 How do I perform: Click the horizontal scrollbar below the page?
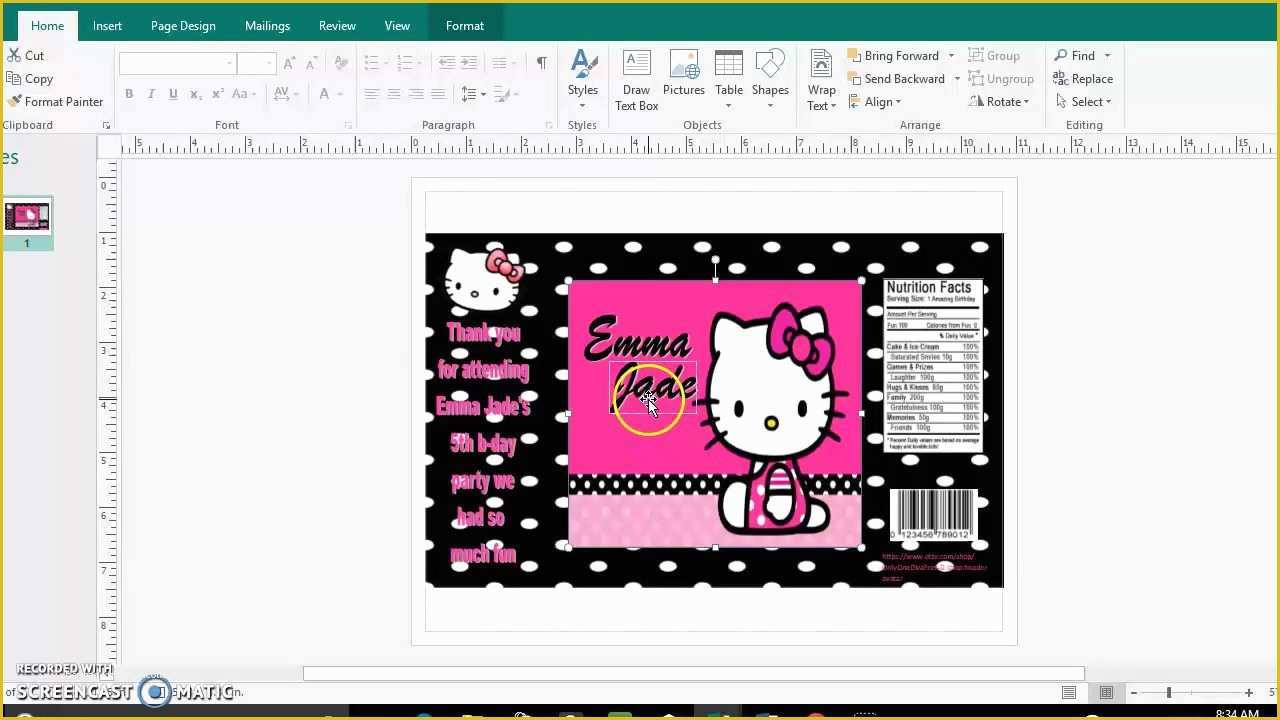(693, 674)
